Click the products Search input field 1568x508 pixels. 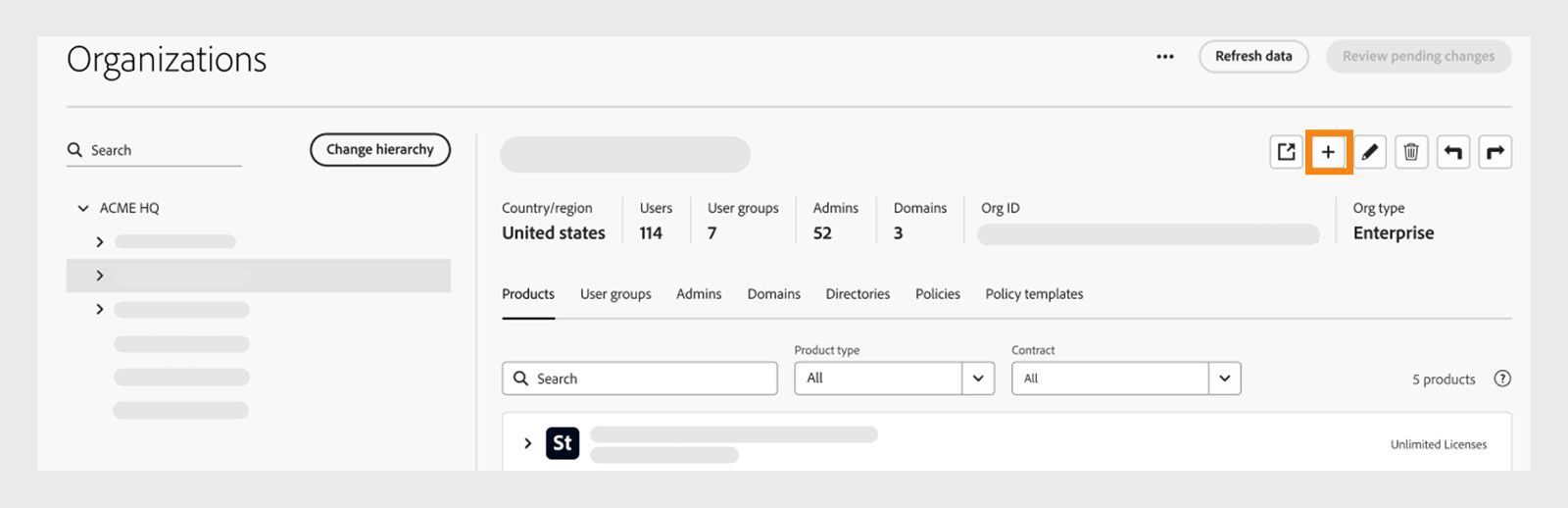[x=640, y=379]
